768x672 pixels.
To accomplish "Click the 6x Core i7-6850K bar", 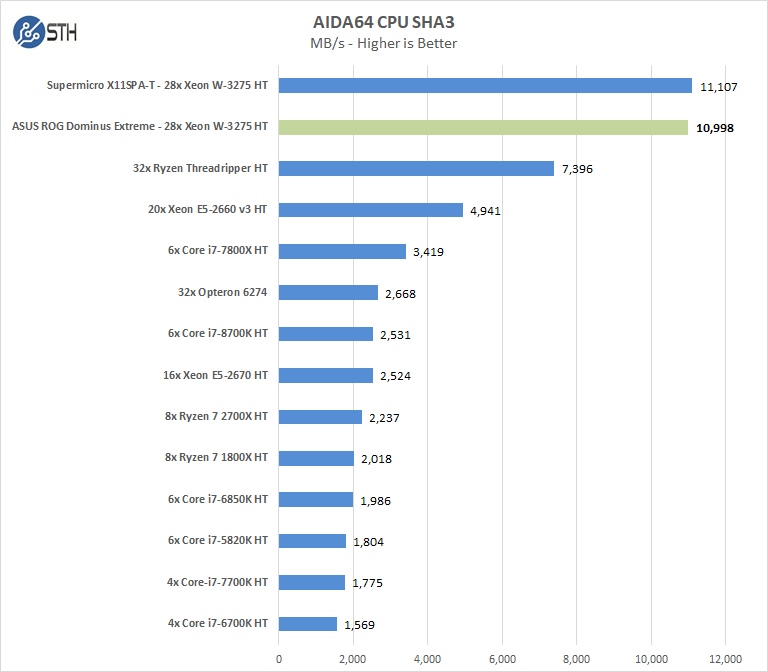I will [x=316, y=500].
